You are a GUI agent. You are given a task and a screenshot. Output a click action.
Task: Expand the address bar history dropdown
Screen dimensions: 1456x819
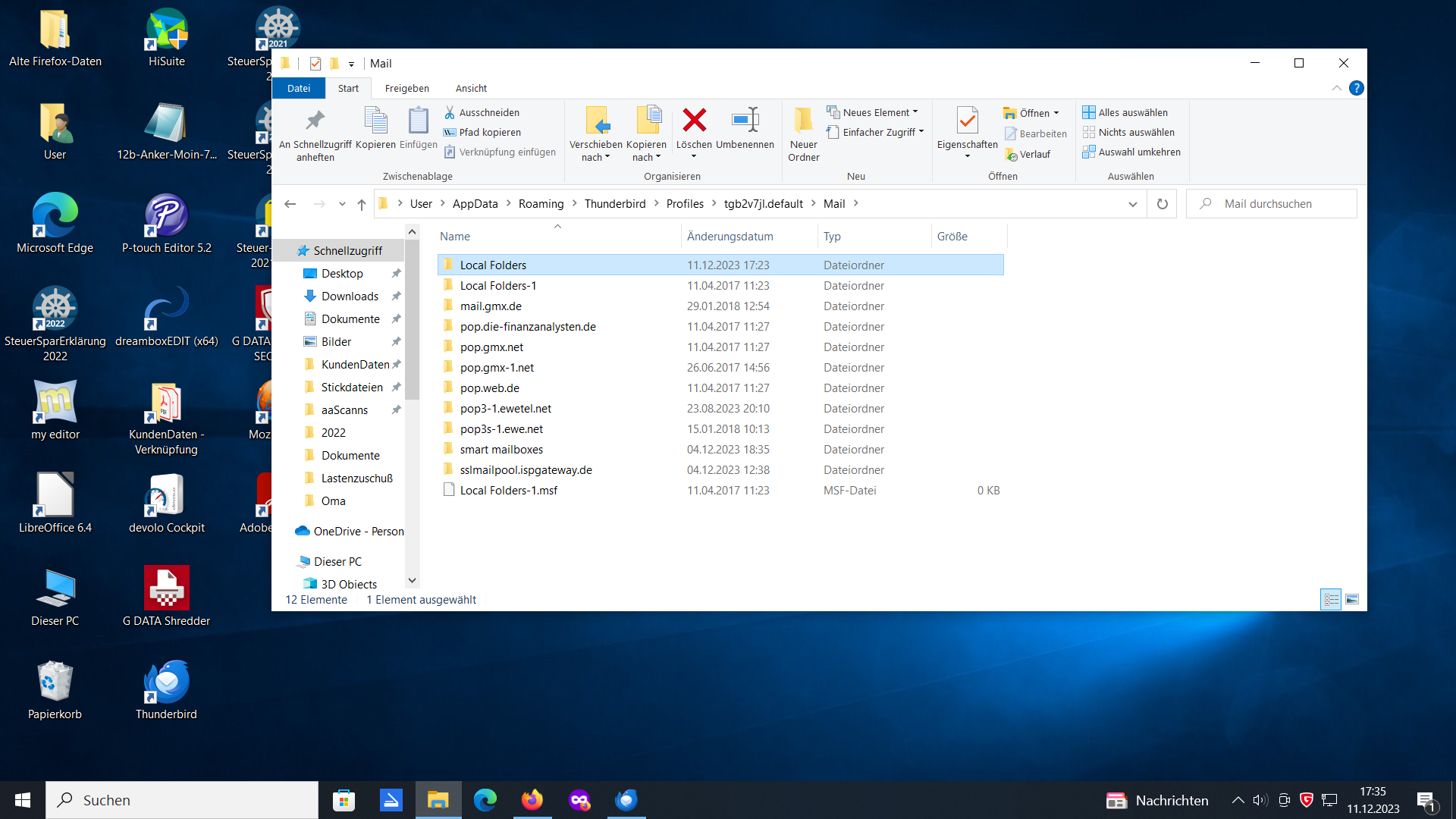(1132, 204)
